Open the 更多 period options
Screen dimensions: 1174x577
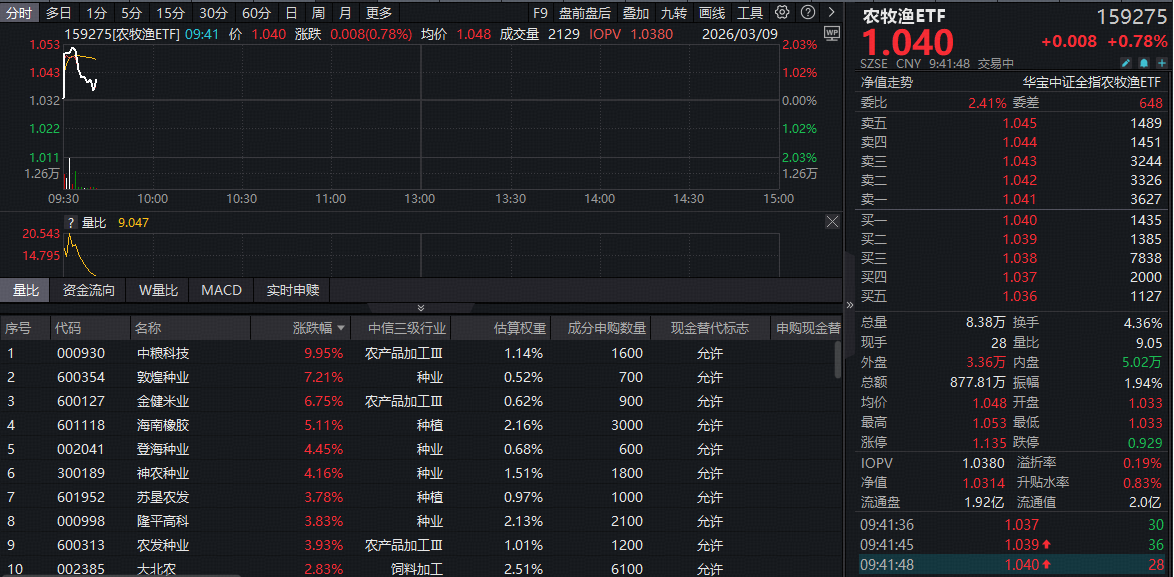pos(381,11)
